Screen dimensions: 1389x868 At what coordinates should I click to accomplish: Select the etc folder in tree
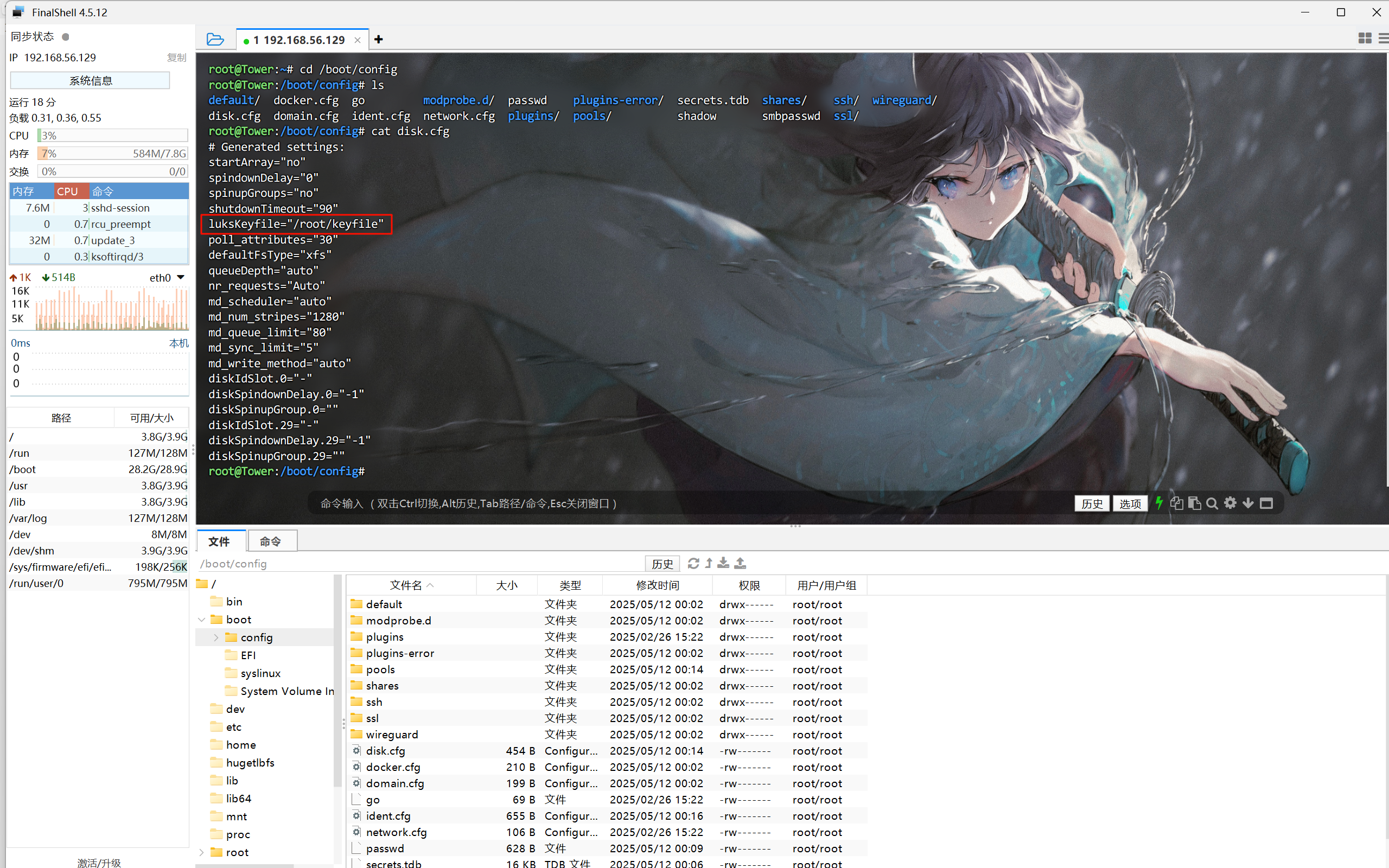(x=226, y=727)
